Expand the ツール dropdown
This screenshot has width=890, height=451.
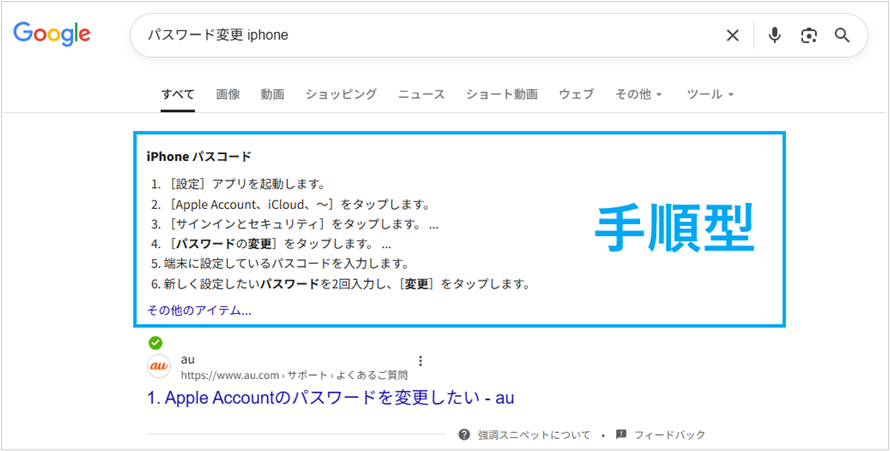[x=710, y=94]
